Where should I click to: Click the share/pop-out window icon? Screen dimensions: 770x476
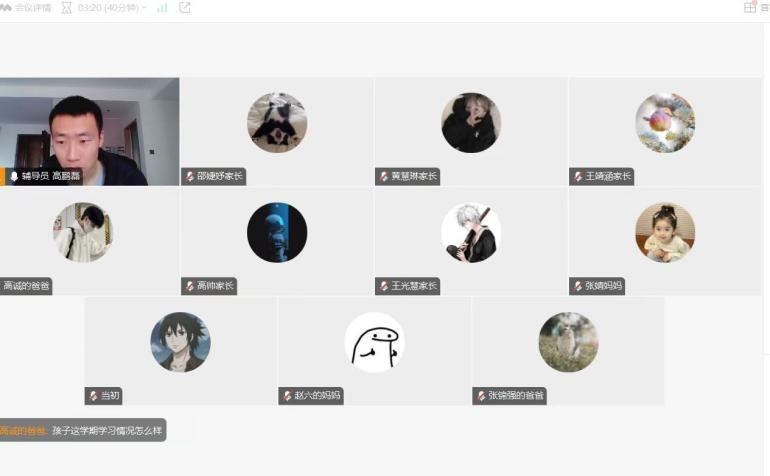click(x=185, y=7)
